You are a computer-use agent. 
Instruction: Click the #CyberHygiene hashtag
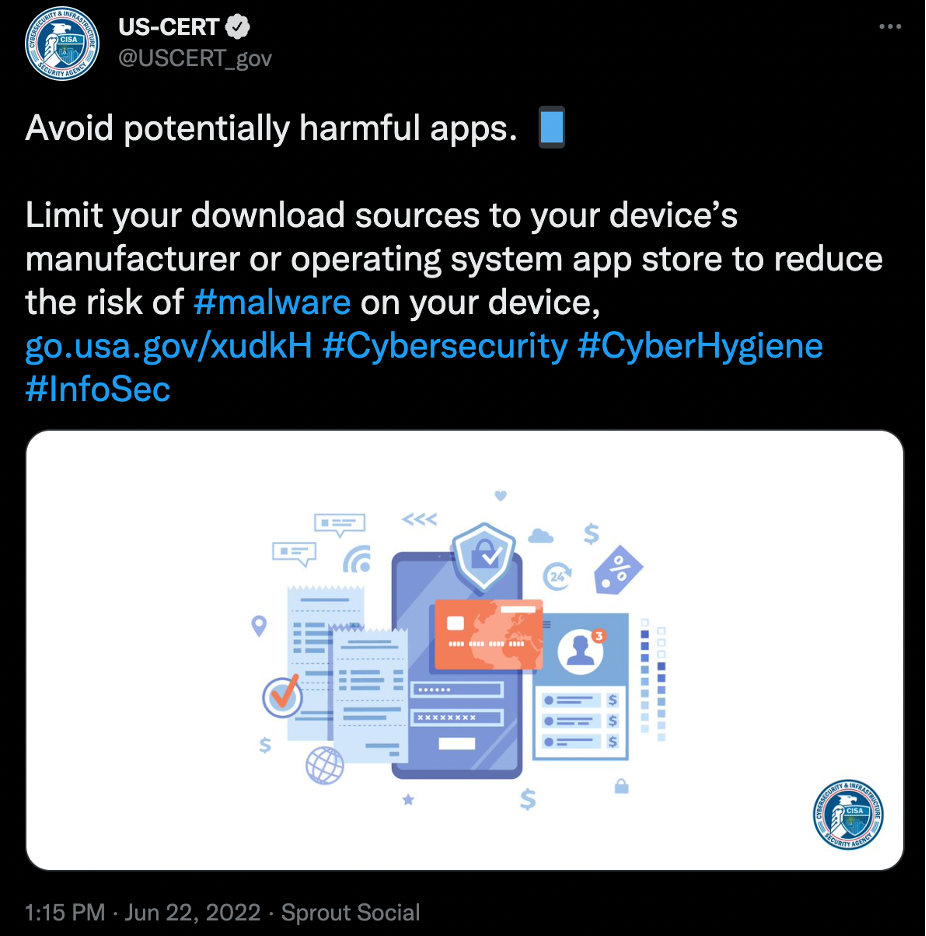pyautogui.click(x=700, y=346)
